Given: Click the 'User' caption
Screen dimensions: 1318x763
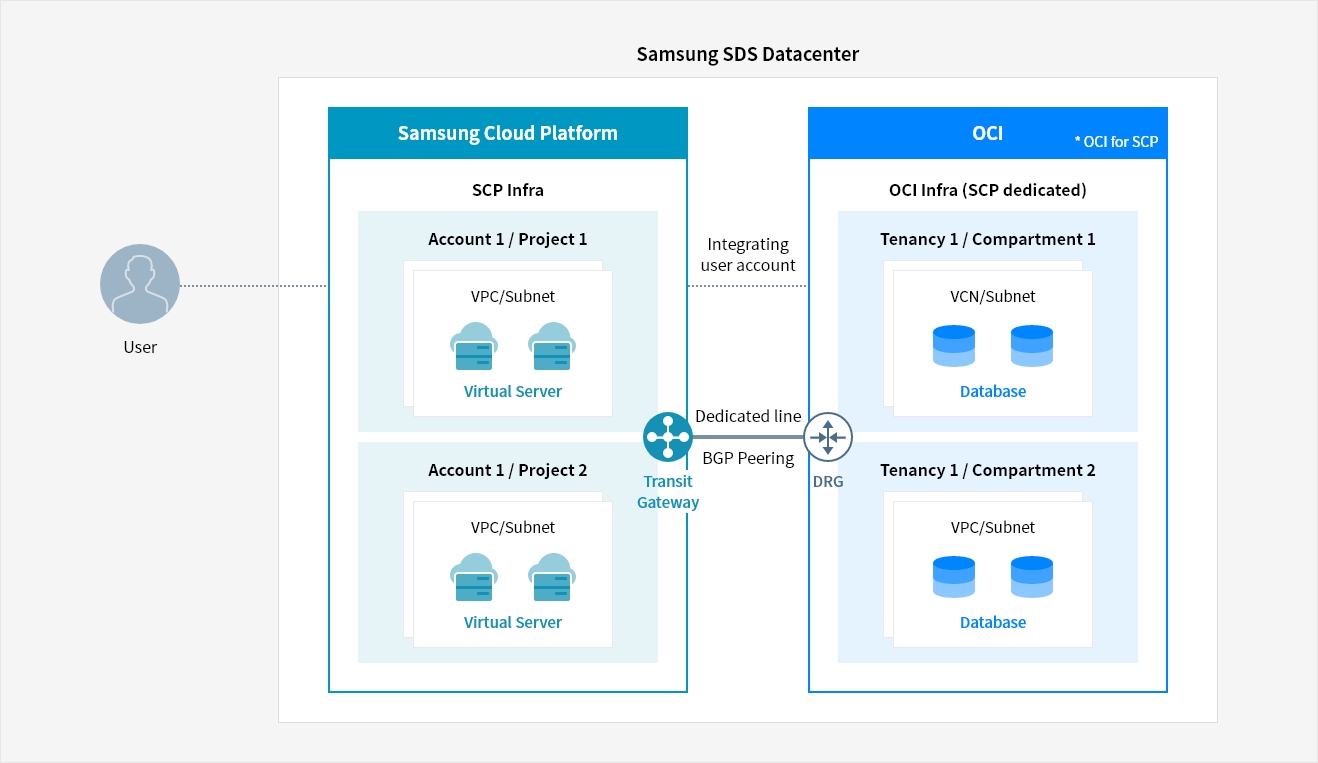Looking at the screenshot, I should (140, 347).
